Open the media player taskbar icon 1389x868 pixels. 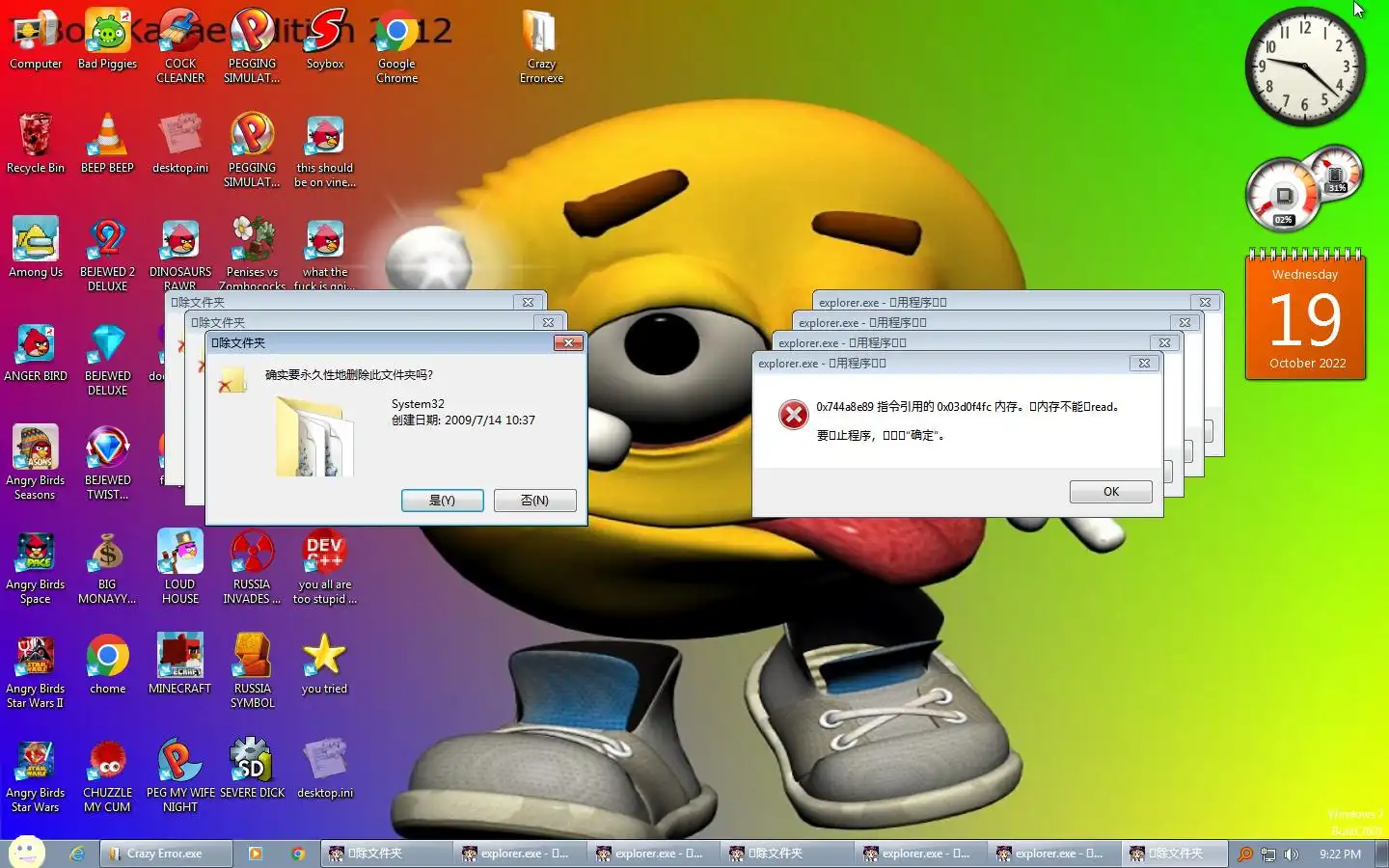(x=256, y=854)
